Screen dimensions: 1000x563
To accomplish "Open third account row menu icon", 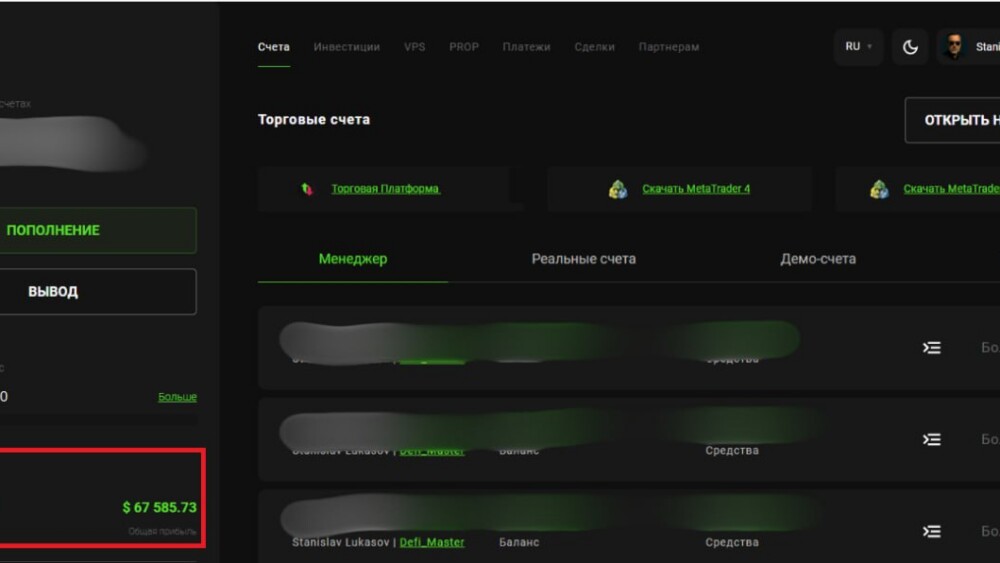I will 932,531.
